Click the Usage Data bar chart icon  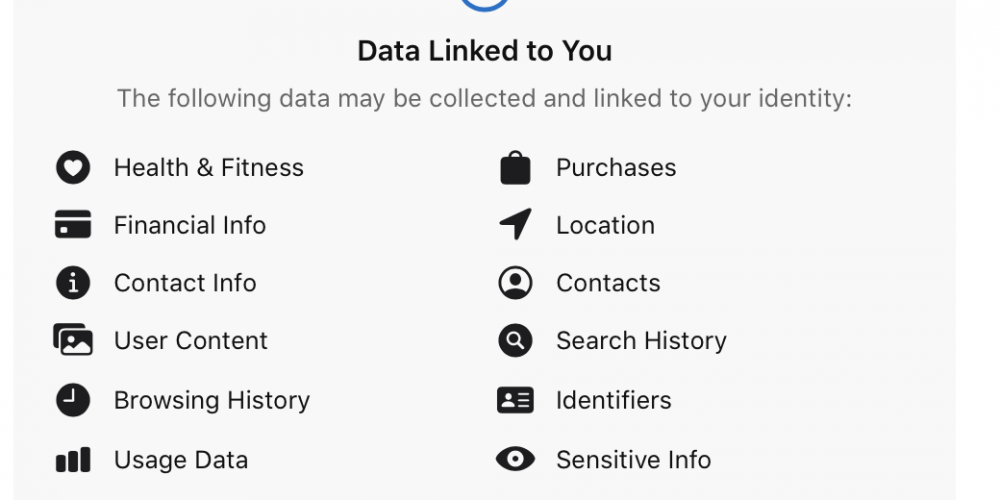point(73,459)
